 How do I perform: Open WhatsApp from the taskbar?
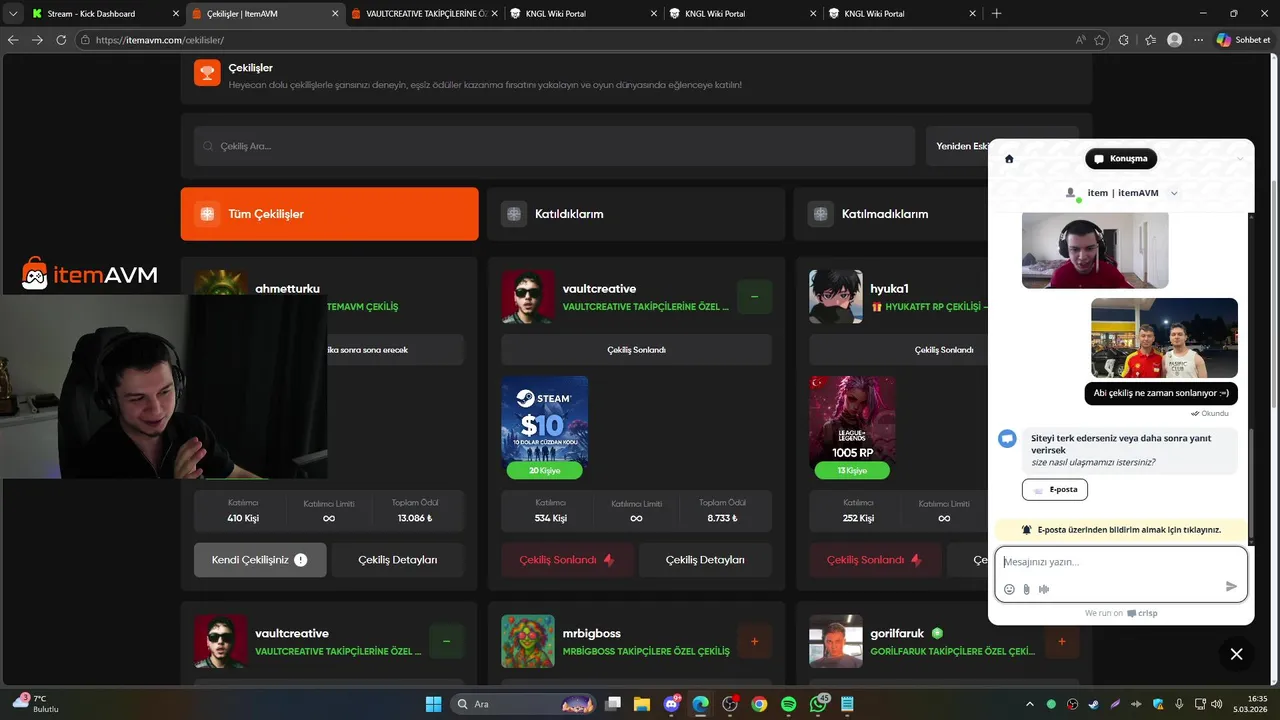coord(818,704)
